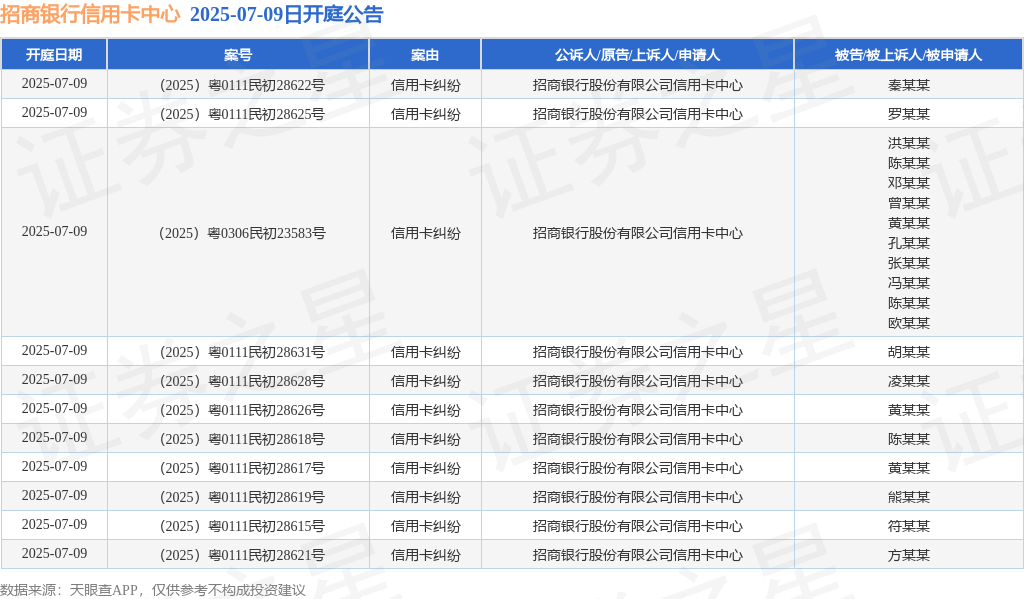Click defendant 符某某
1024x599 pixels.
pyautogui.click(x=908, y=526)
